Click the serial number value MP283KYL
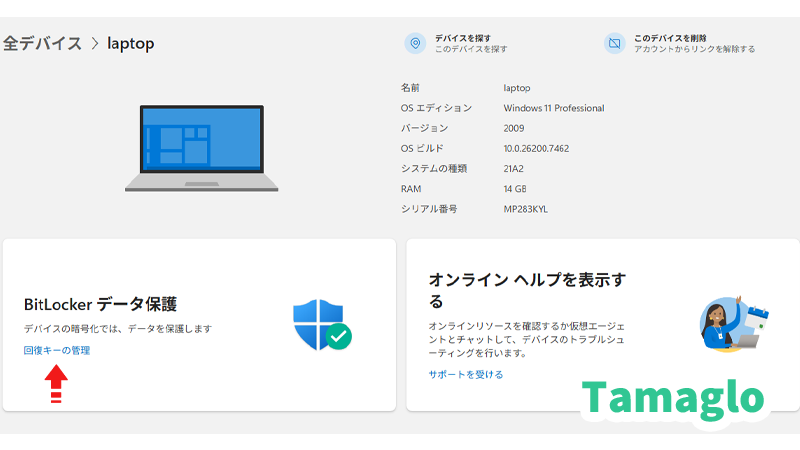 point(526,209)
